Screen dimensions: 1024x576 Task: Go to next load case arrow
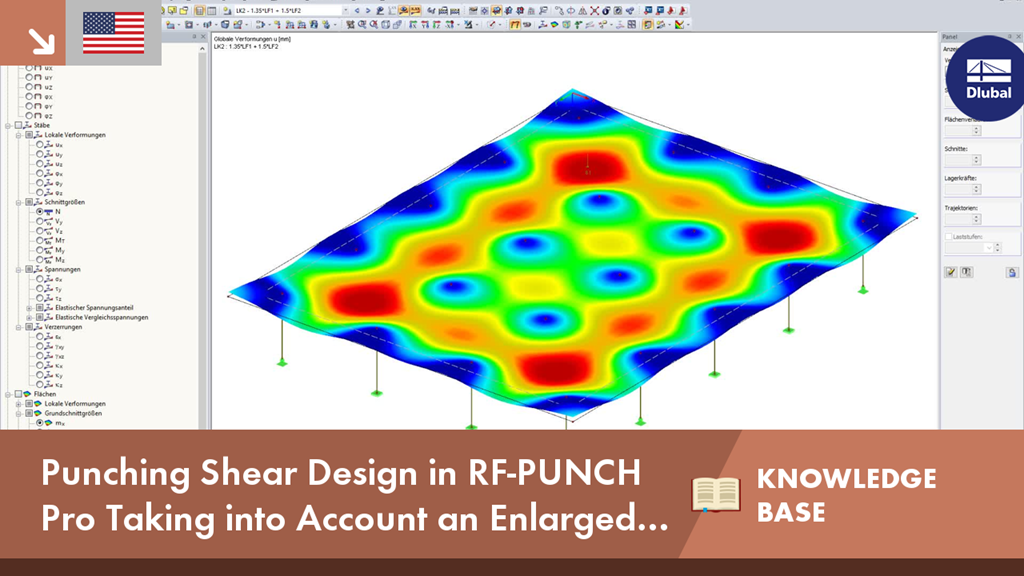click(368, 10)
